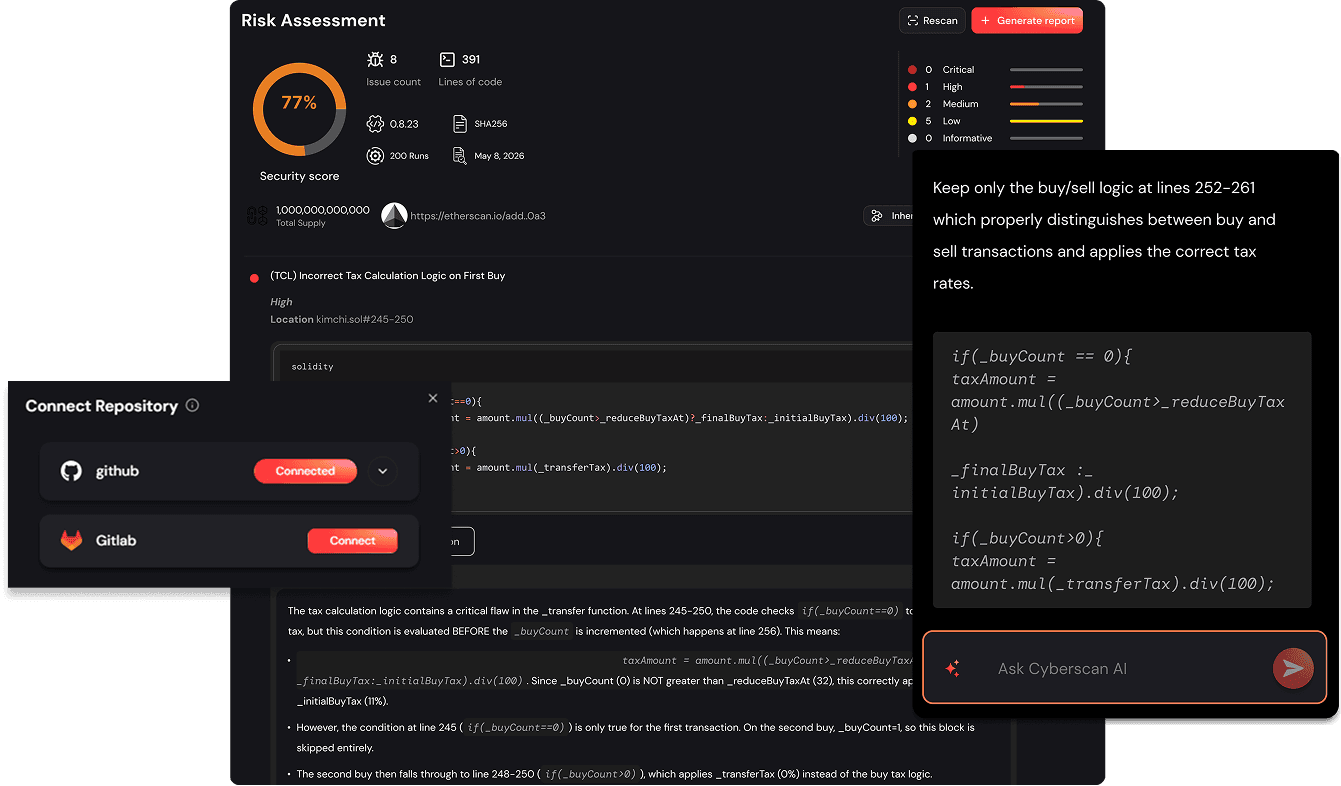1341x786 pixels.
Task: Expand the github row chevron dropdown
Action: (382, 471)
